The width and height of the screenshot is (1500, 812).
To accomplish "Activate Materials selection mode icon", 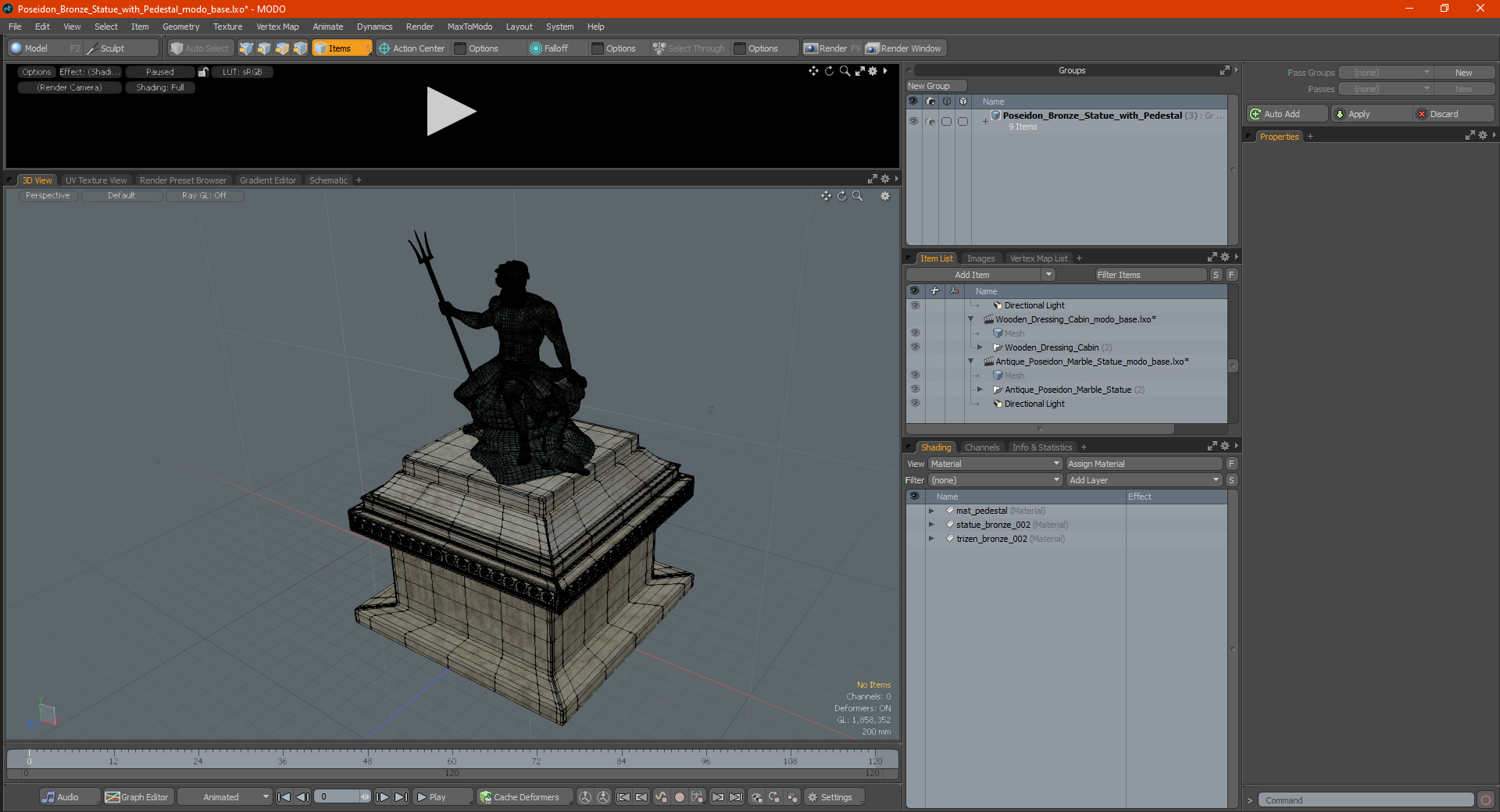I will click(300, 48).
